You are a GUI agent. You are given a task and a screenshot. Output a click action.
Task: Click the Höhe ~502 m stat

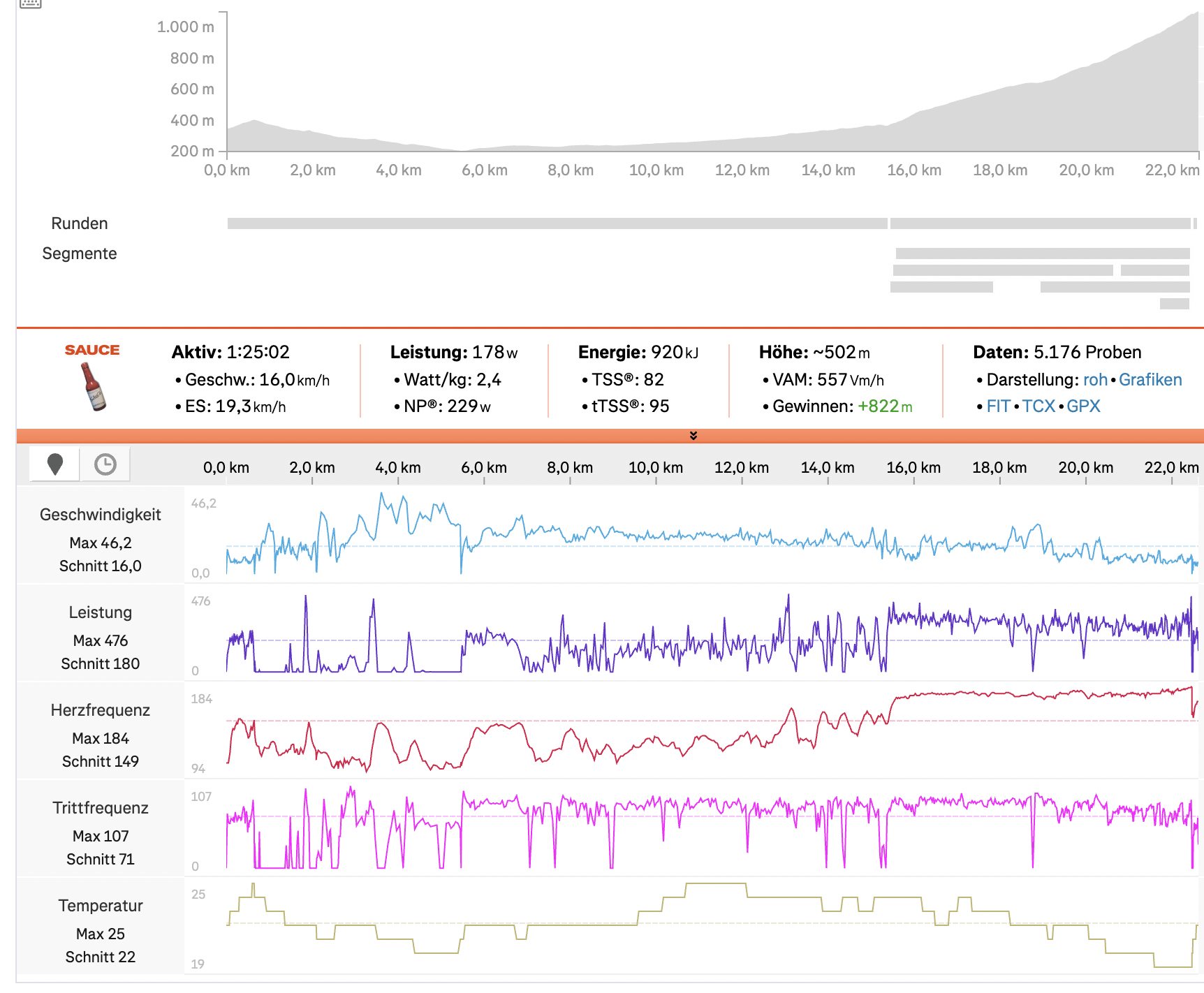(x=814, y=352)
